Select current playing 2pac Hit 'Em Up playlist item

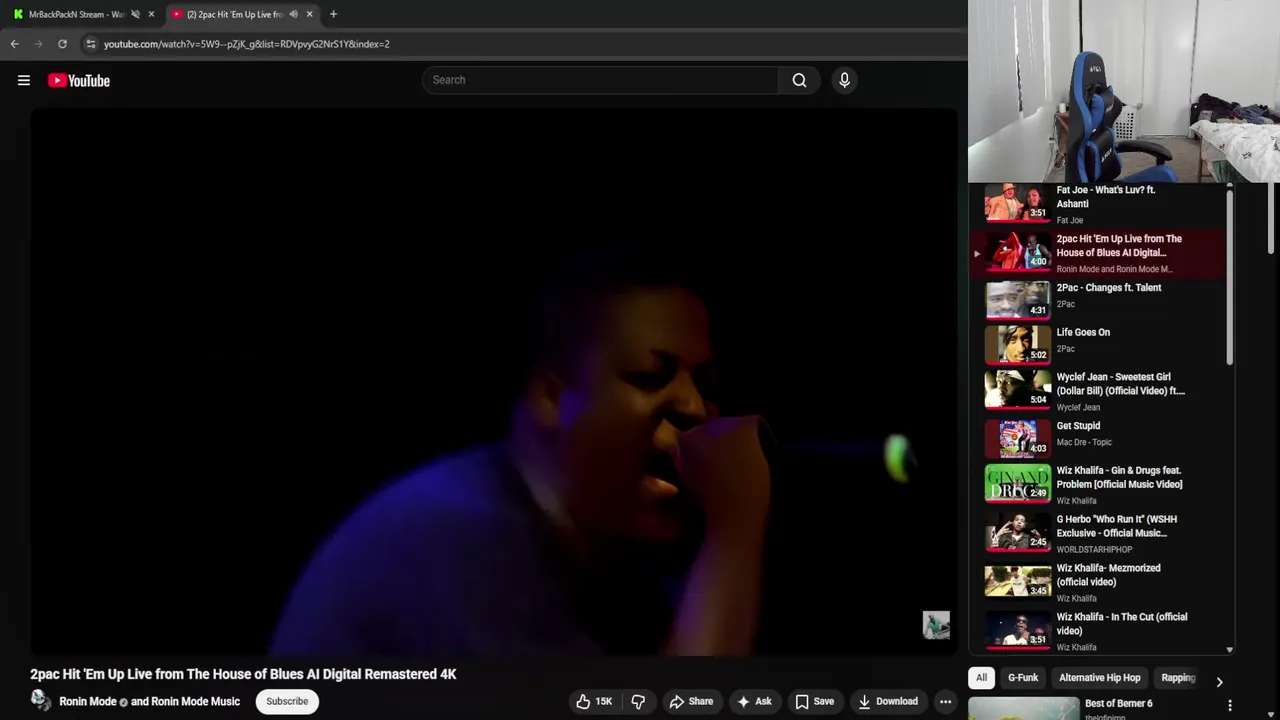pos(1097,253)
